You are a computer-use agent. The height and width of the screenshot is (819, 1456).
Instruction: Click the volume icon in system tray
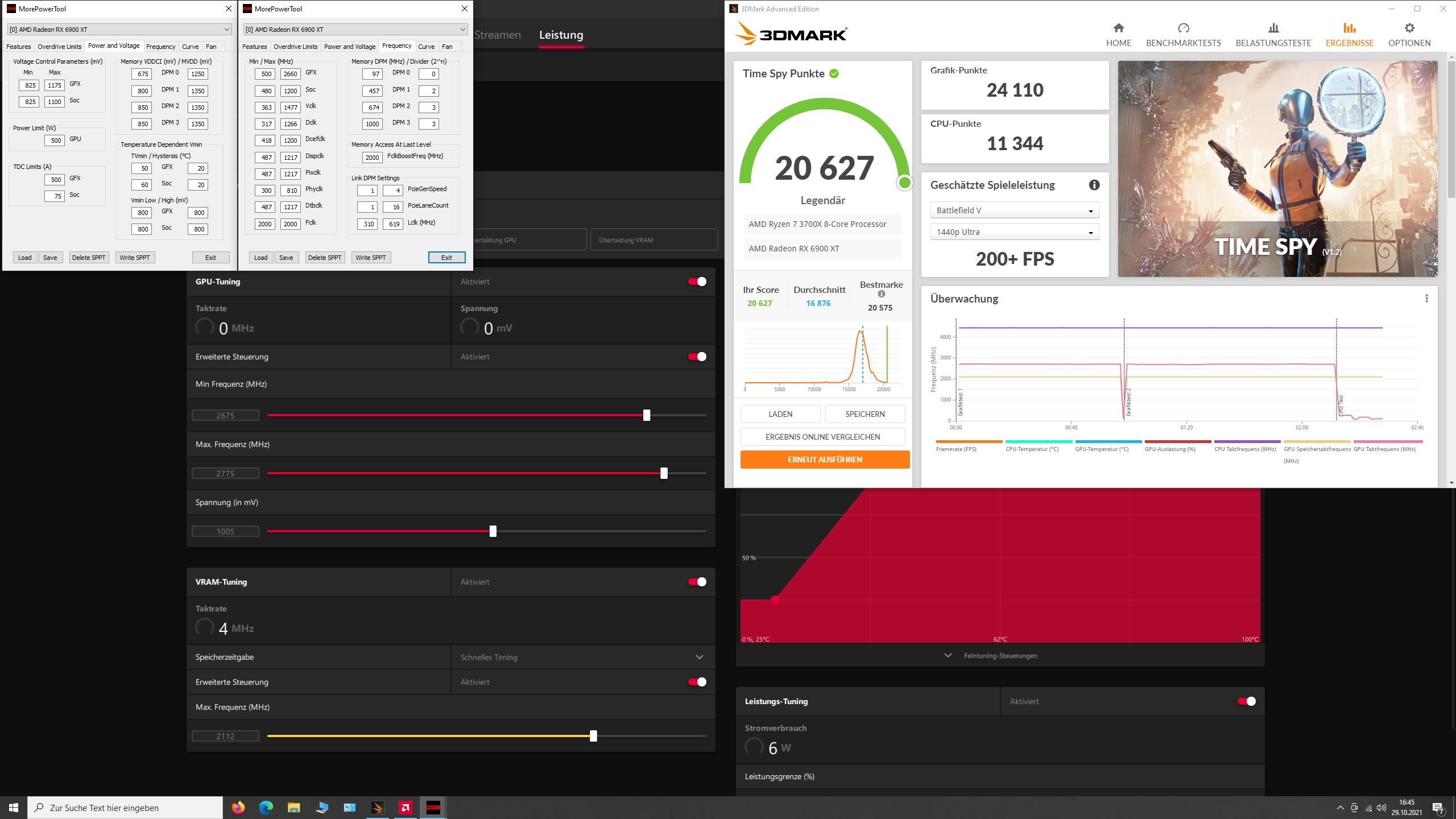click(1381, 808)
